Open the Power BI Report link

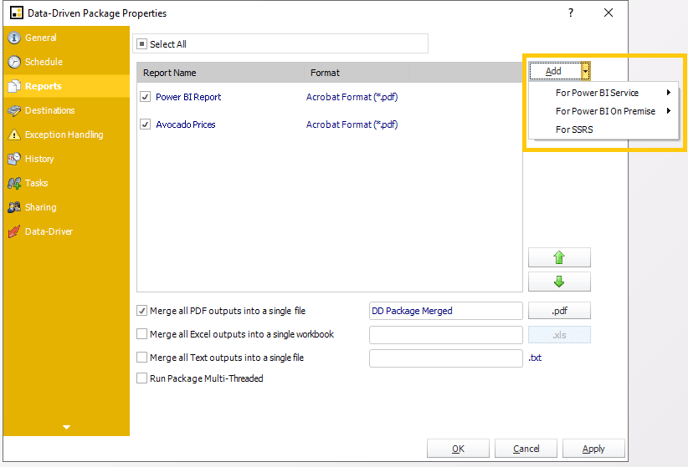(188, 97)
